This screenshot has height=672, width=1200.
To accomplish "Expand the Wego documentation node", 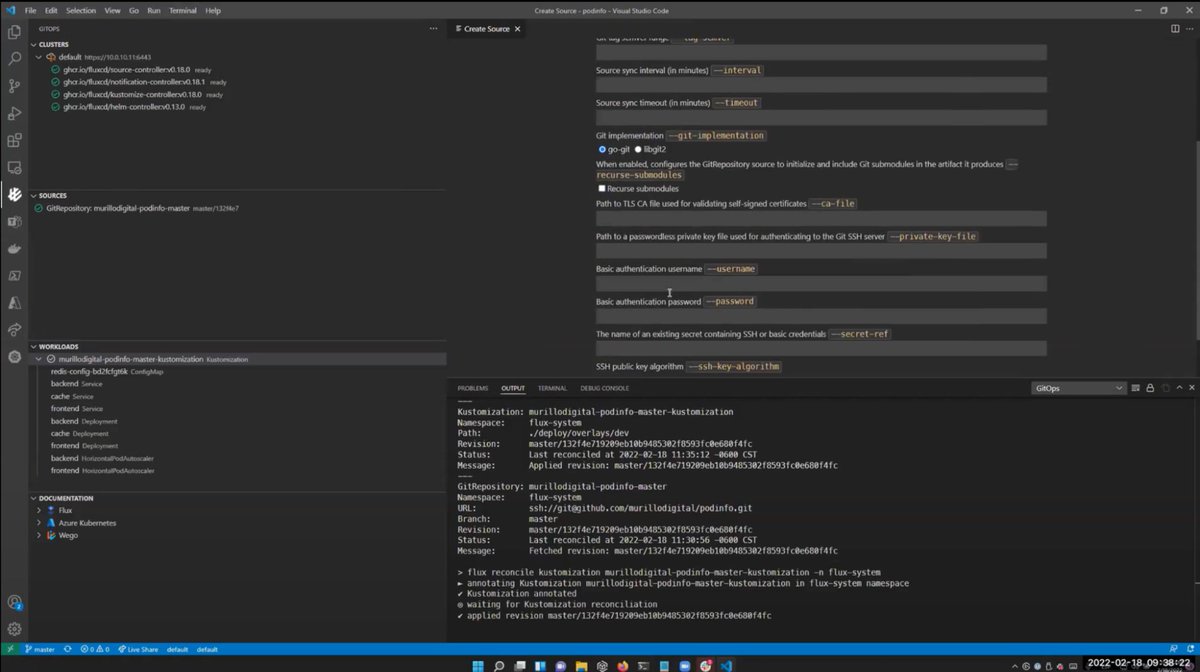I will click(x=39, y=535).
